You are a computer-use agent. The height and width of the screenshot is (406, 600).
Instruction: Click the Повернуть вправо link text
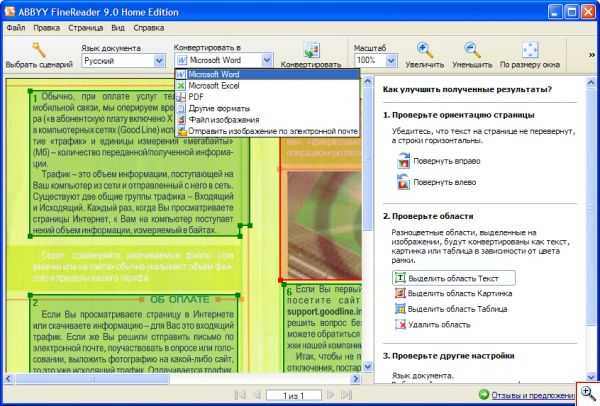coord(447,161)
